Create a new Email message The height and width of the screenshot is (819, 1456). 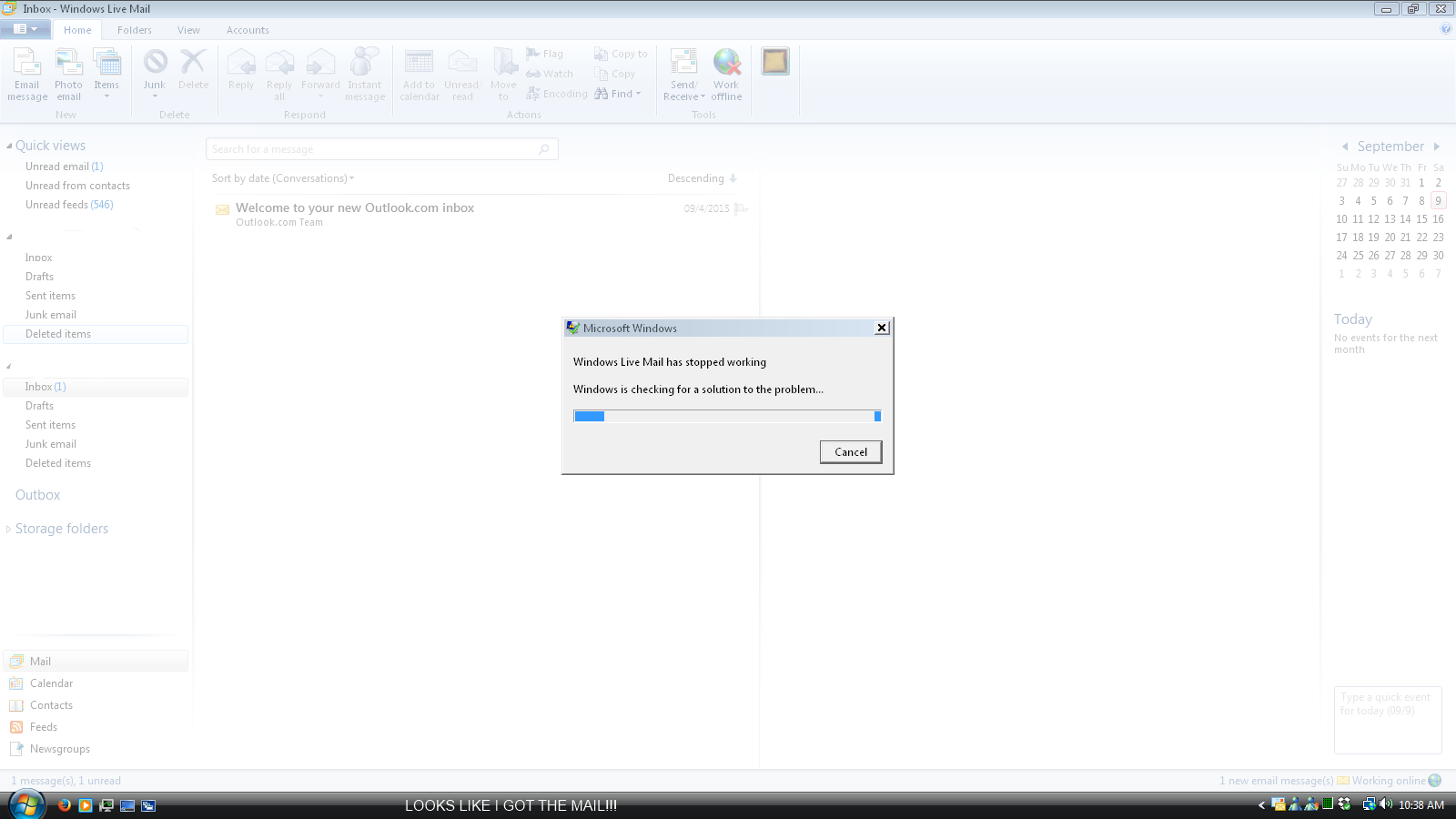[x=27, y=75]
